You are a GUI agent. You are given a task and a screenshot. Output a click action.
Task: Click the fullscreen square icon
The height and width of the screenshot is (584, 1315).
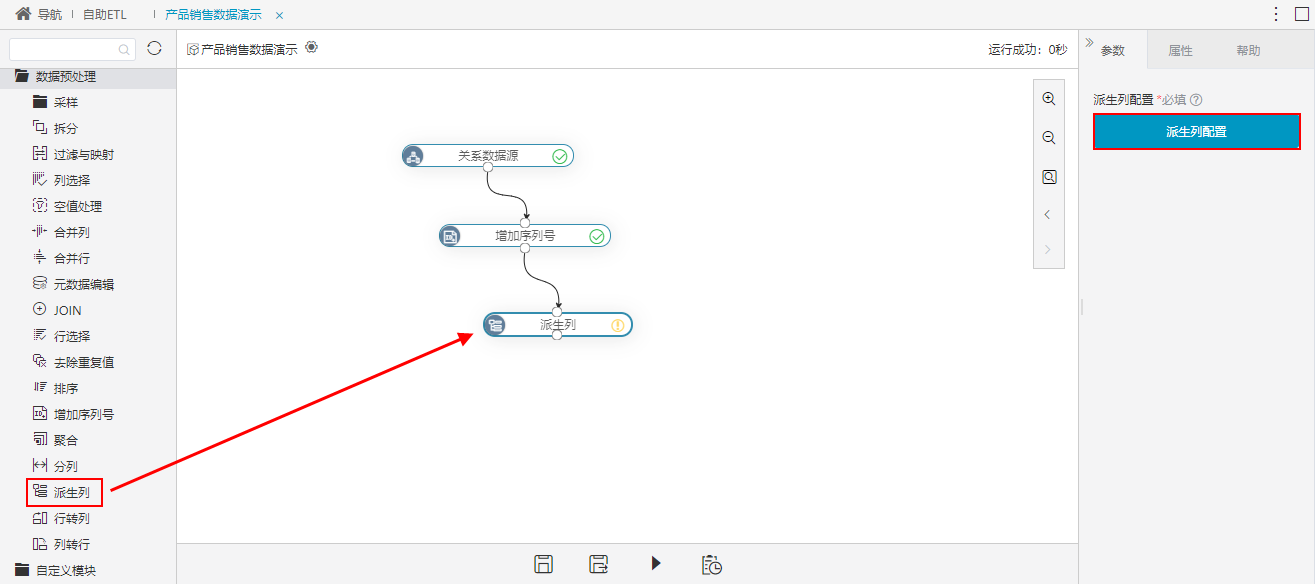[x=1301, y=14]
